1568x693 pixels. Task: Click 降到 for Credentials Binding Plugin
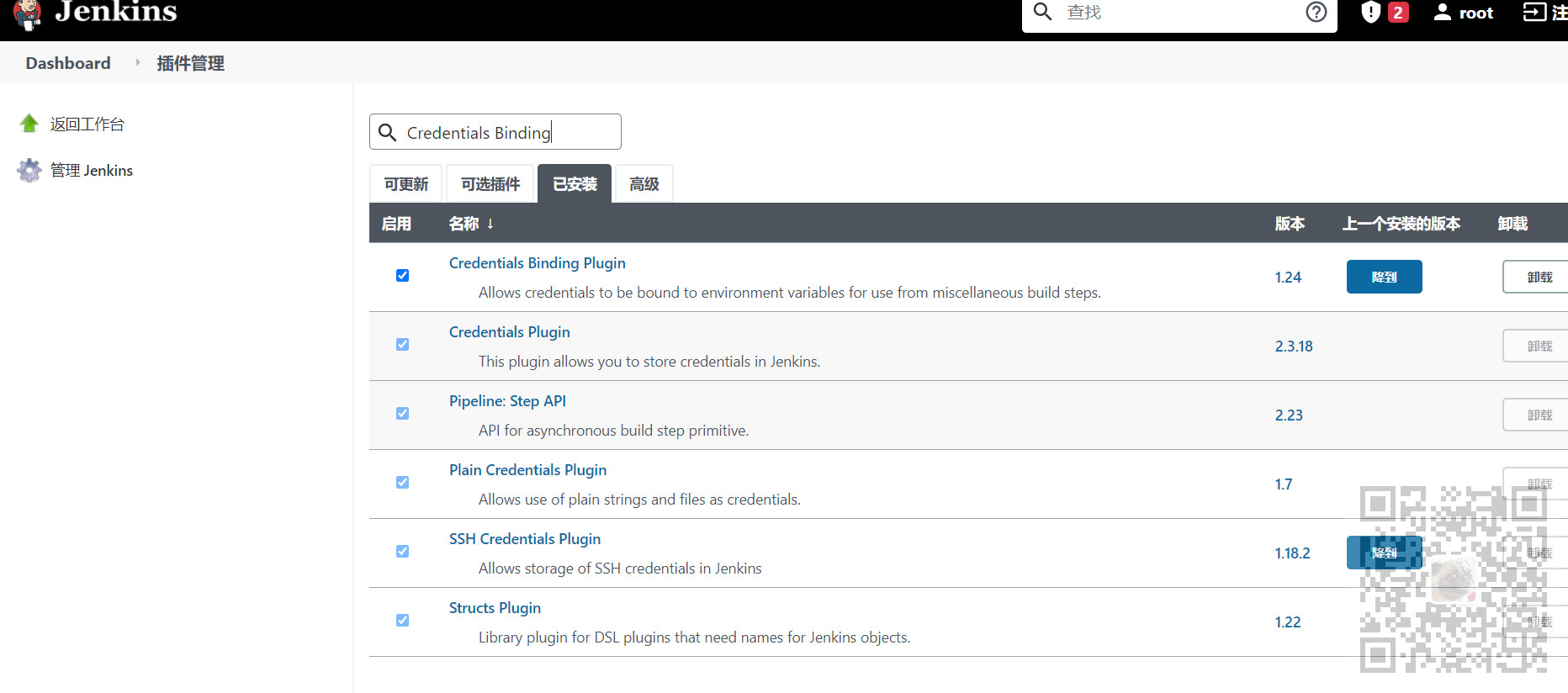coord(1385,277)
